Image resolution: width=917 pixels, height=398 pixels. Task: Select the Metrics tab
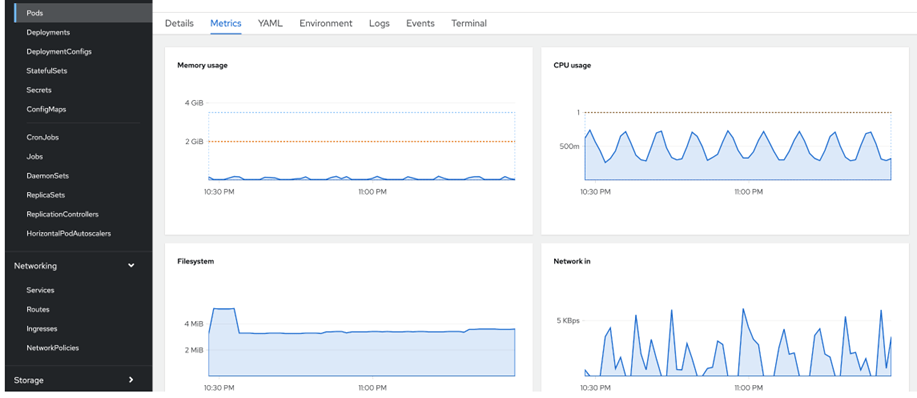tap(226, 23)
